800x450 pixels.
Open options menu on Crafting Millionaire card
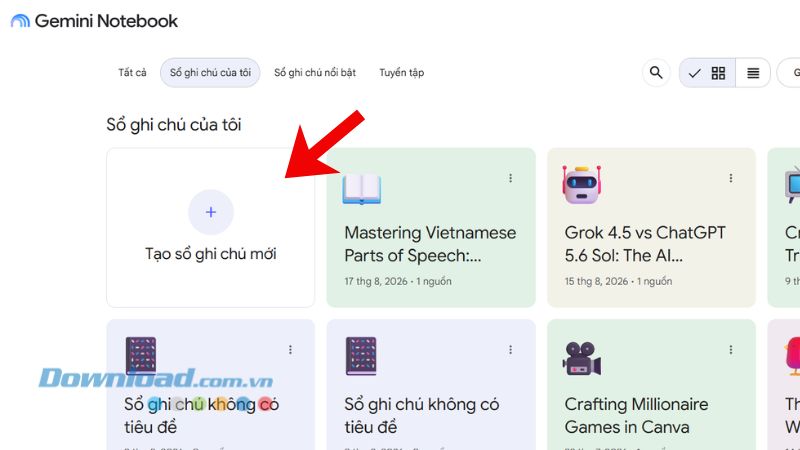click(731, 349)
